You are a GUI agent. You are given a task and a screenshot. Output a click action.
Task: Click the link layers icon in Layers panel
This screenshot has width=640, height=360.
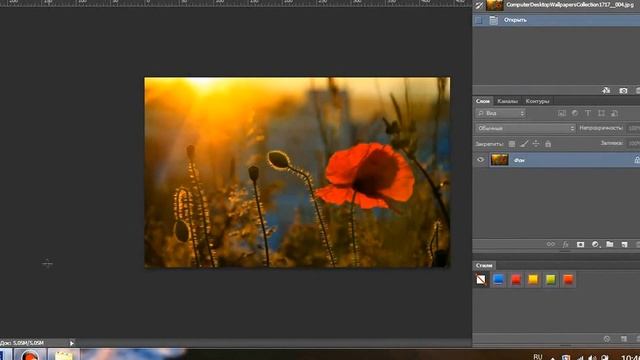tap(551, 244)
